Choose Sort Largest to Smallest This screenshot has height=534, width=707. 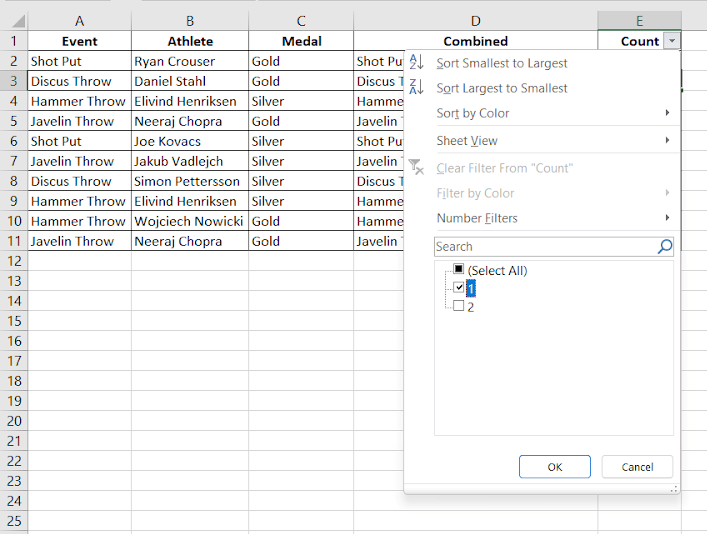tap(501, 88)
